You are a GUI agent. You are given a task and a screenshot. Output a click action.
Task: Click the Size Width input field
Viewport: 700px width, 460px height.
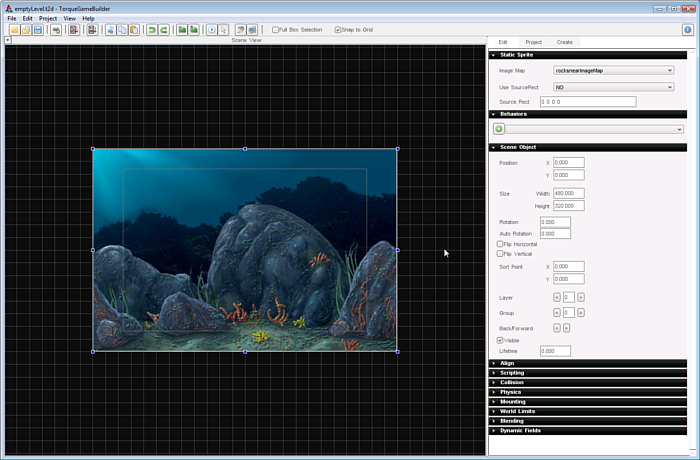click(x=568, y=193)
